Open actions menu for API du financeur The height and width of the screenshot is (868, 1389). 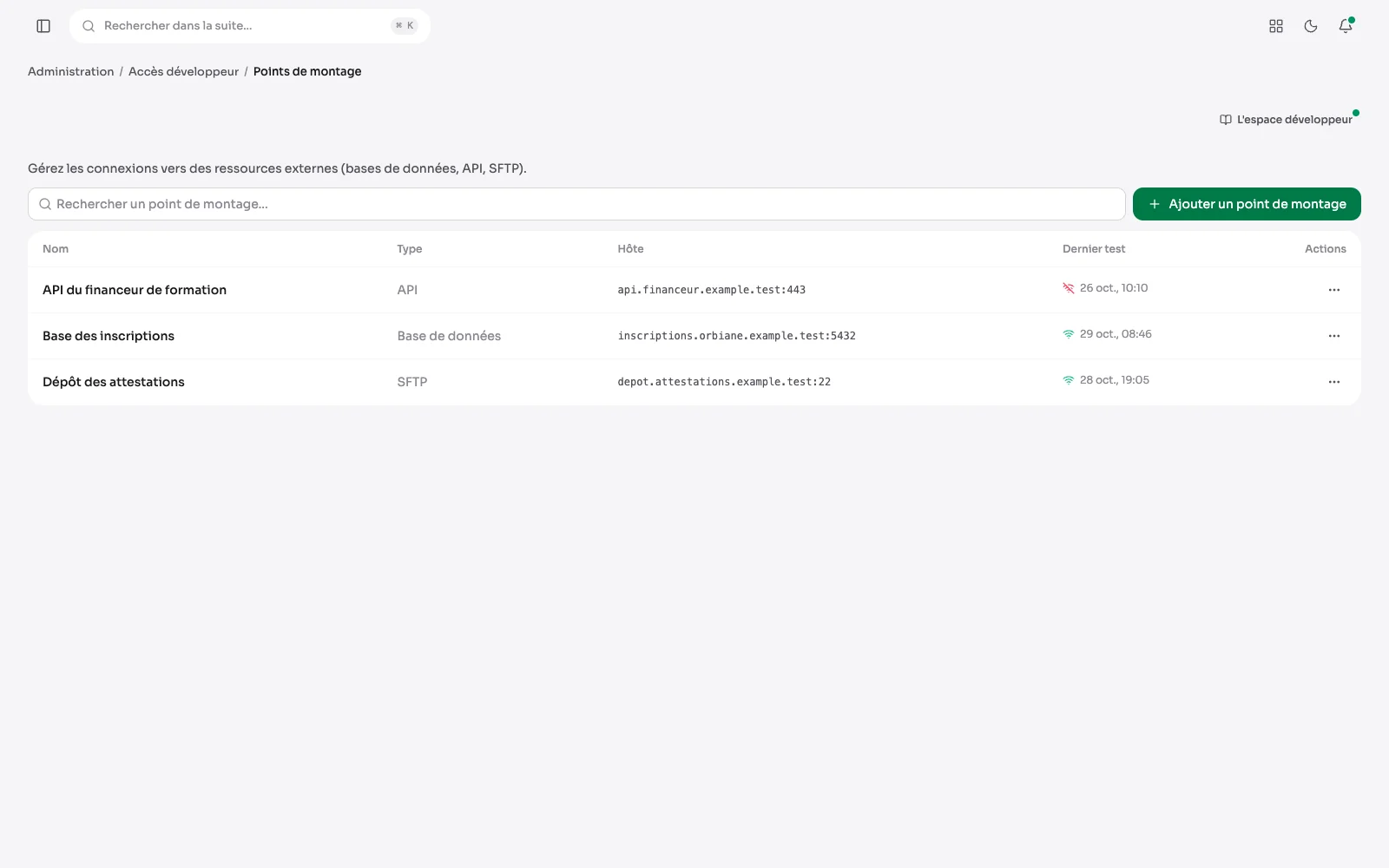click(1334, 290)
